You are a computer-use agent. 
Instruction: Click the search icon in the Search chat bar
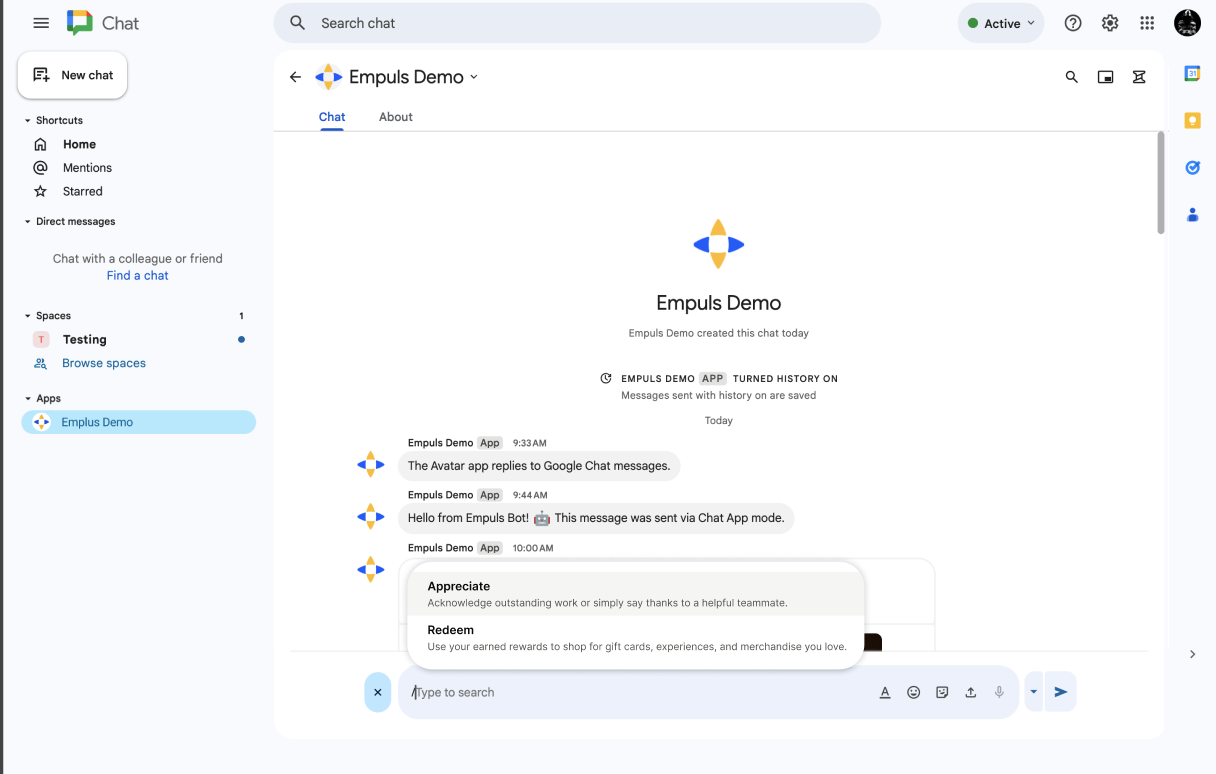[x=297, y=23]
